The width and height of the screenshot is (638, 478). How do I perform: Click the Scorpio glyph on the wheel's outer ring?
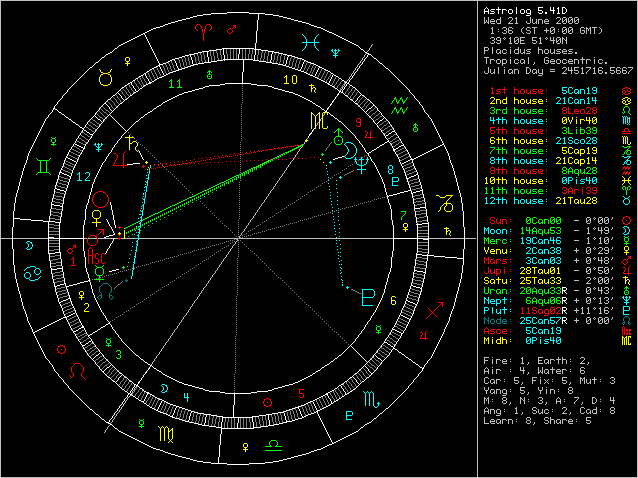click(x=348, y=414)
